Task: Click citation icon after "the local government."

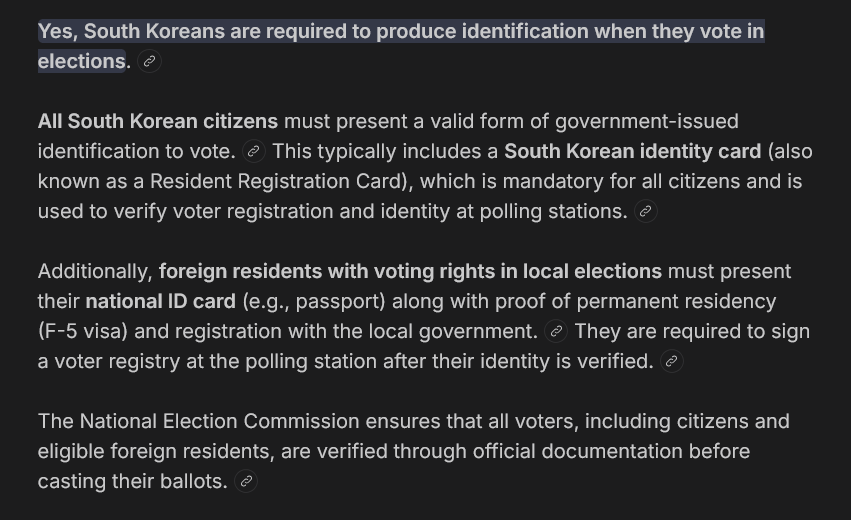Action: pos(556,332)
